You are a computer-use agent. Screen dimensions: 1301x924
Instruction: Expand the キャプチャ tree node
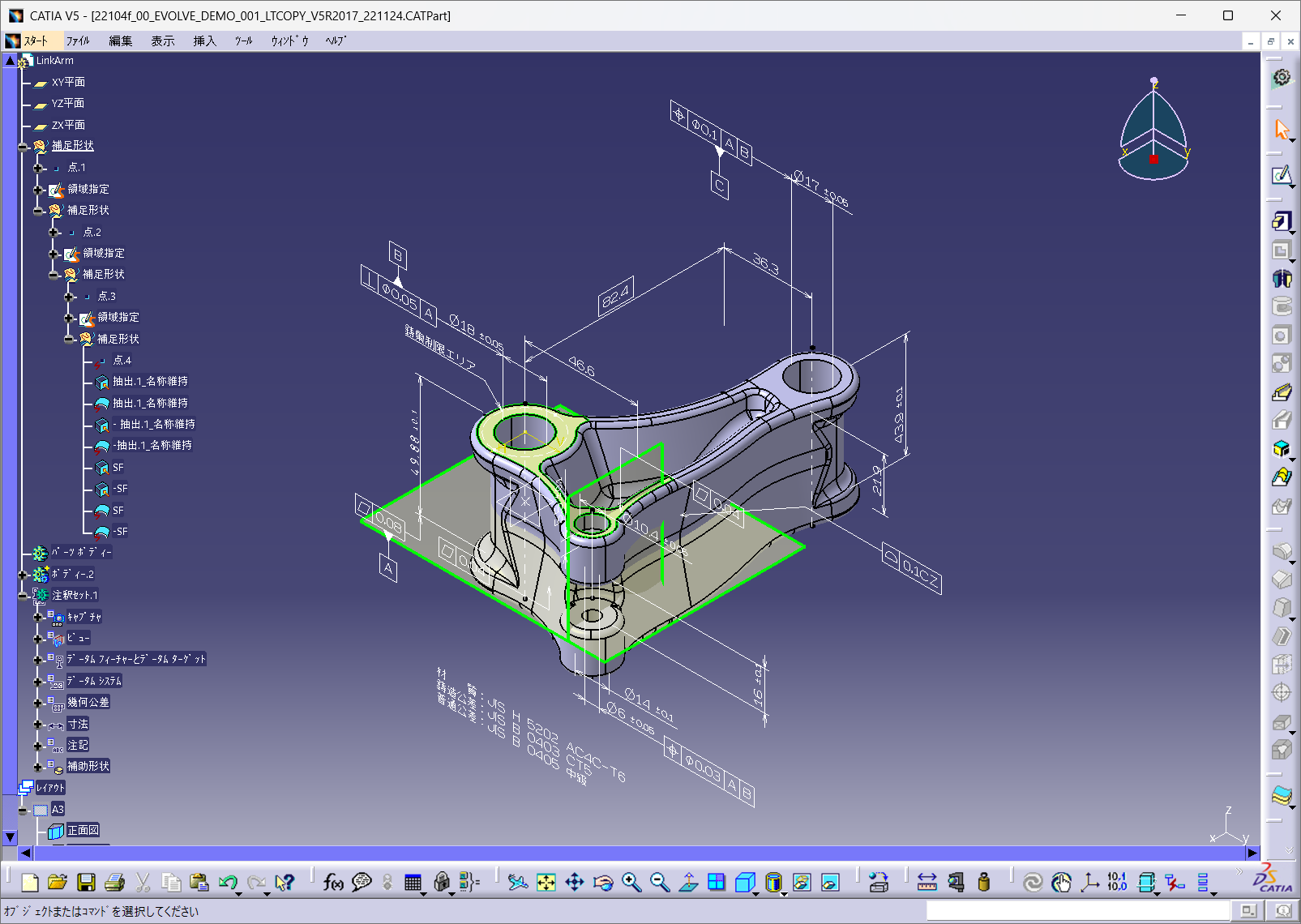point(38,618)
